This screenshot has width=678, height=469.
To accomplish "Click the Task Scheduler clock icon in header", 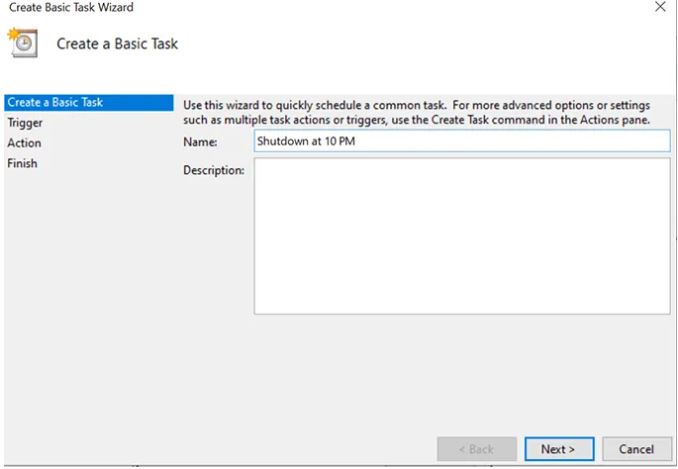I will tap(22, 43).
